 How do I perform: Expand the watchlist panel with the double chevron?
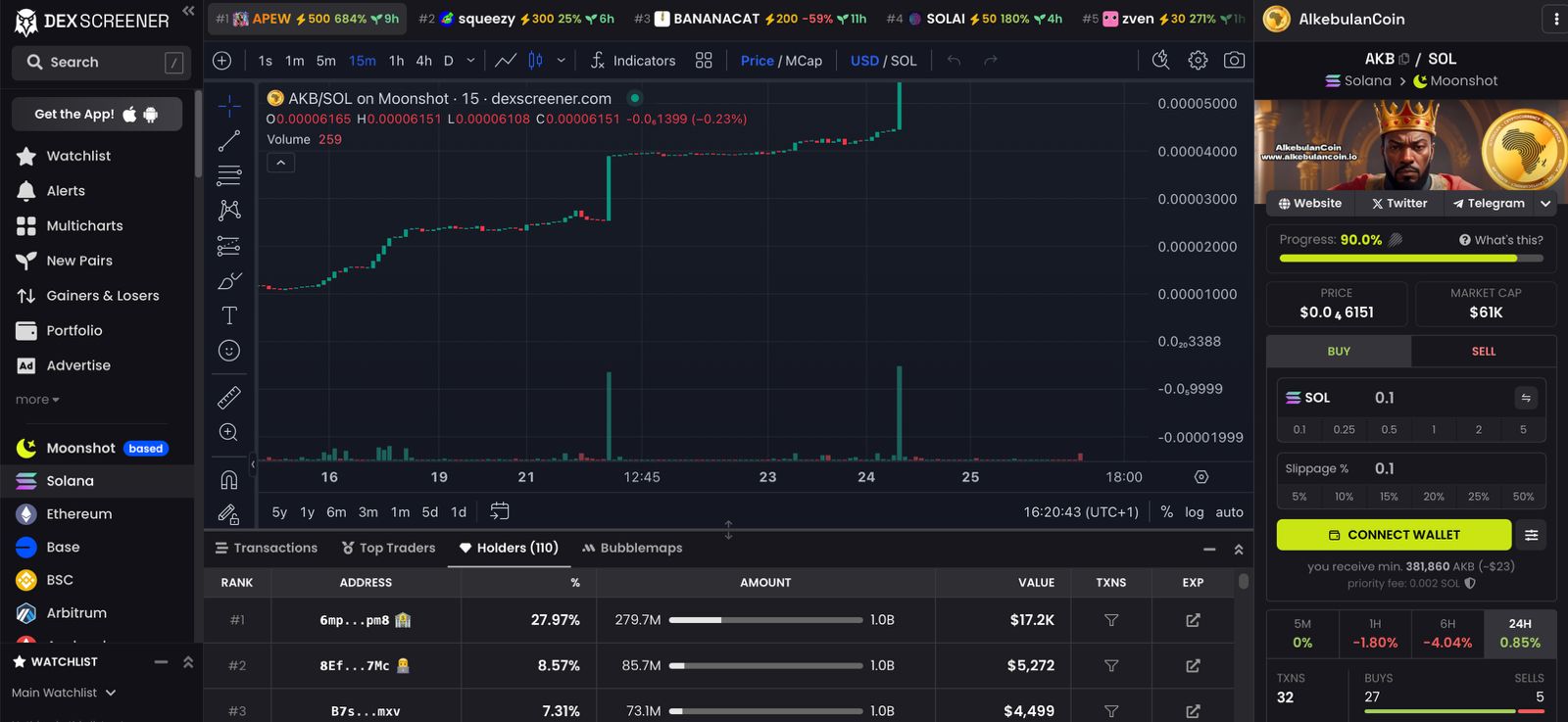coord(188,662)
